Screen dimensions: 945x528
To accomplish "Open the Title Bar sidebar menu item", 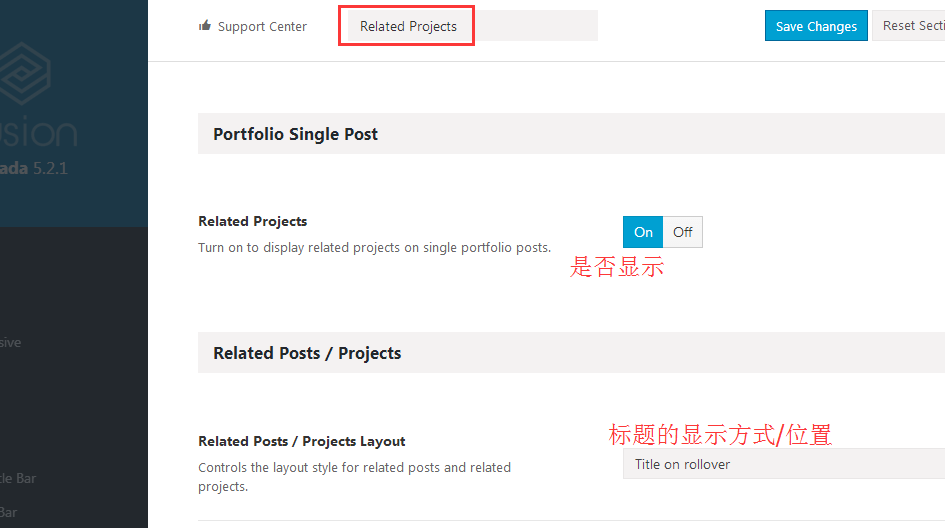I will pos(18,478).
